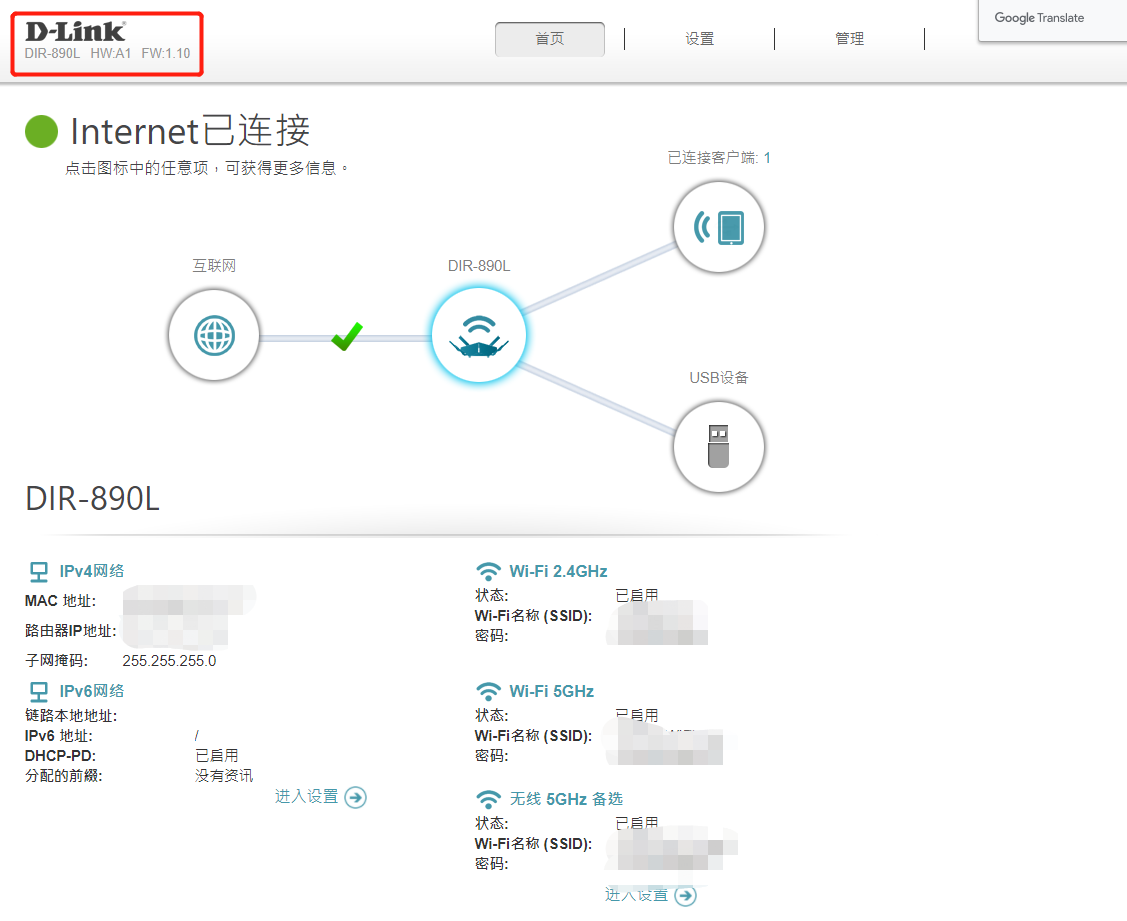This screenshot has width=1127, height=921.
Task: Click the 没有资讯 assigned prefix value
Action: (224, 776)
